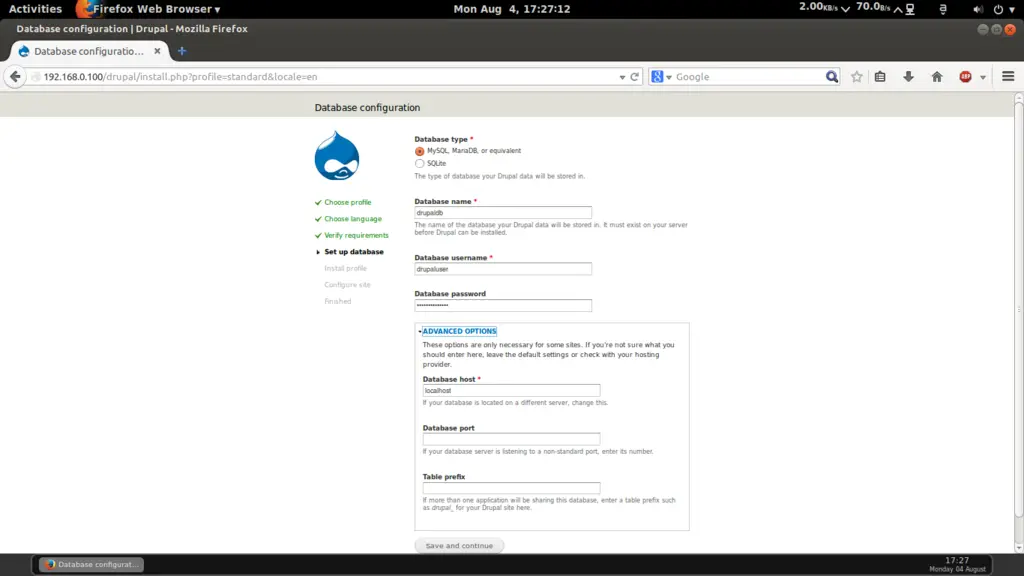Click the Install profile step text
This screenshot has width=1024, height=576.
pos(345,268)
